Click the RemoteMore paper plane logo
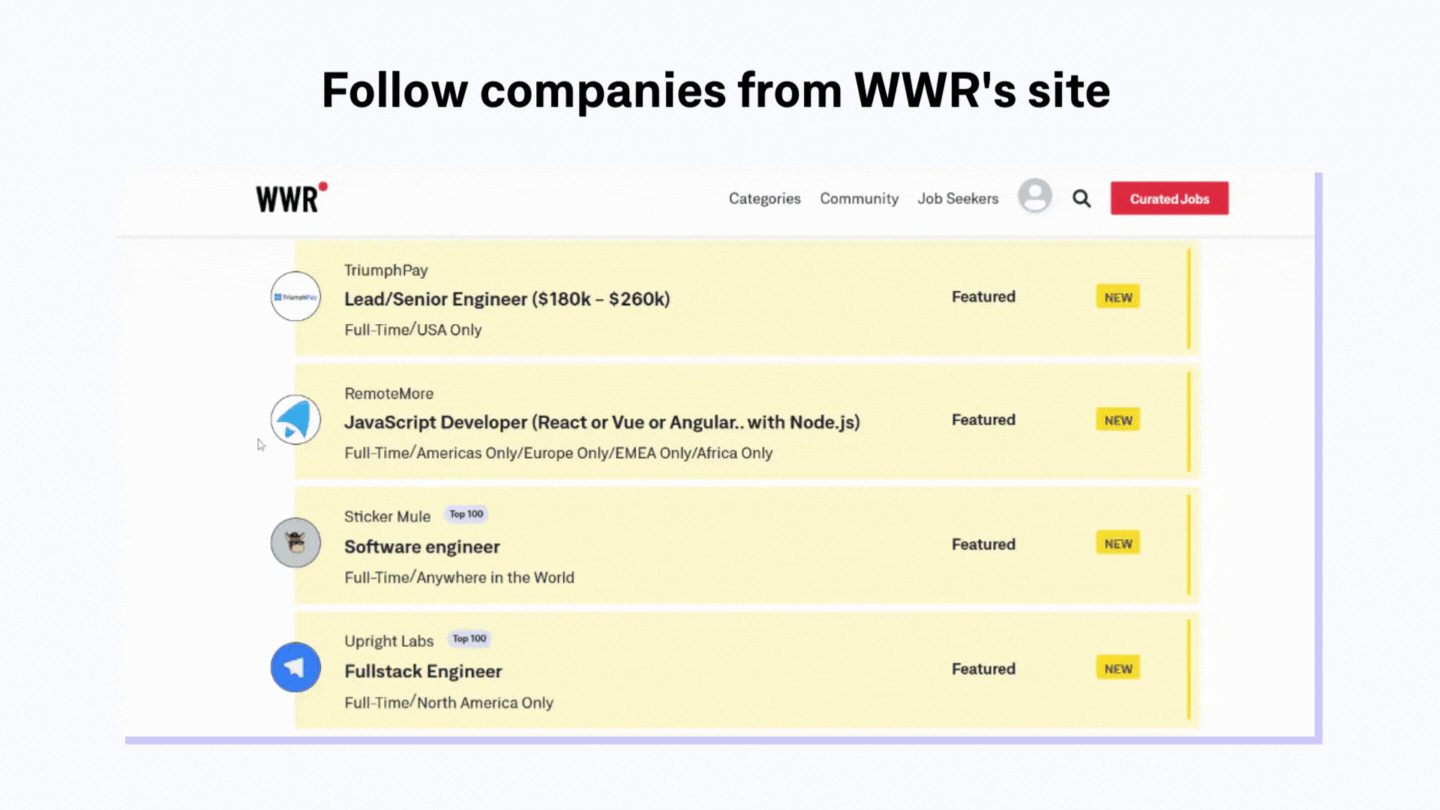1440x810 pixels. click(x=295, y=420)
